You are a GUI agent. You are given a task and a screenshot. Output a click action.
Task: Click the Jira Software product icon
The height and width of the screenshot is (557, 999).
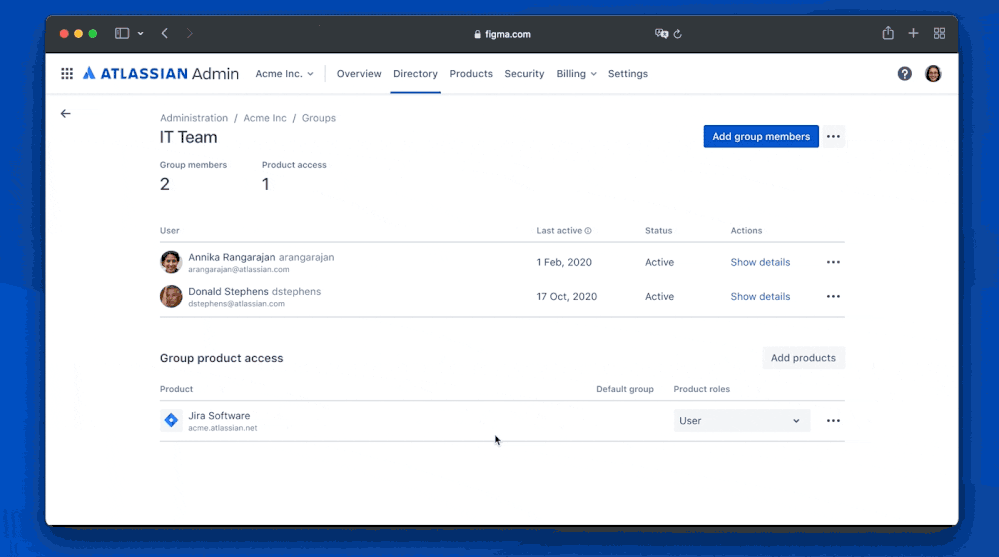coord(171,420)
